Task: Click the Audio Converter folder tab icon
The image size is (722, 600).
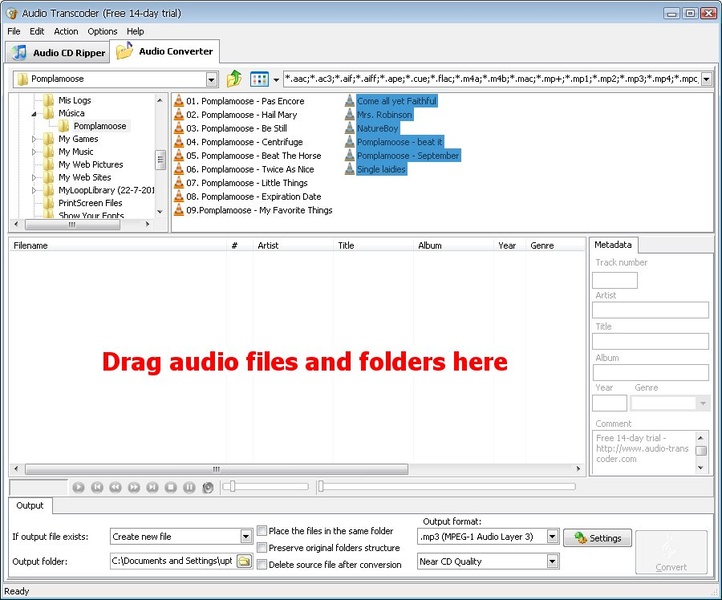Action: coord(124,51)
